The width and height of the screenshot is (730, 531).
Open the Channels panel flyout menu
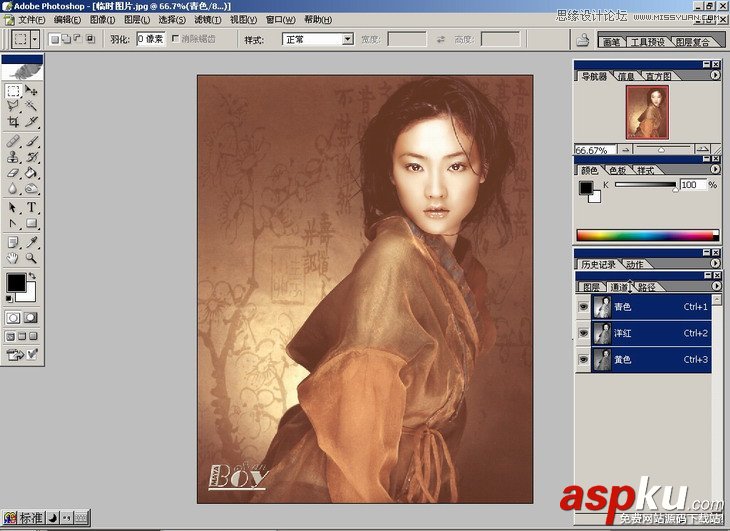[716, 286]
